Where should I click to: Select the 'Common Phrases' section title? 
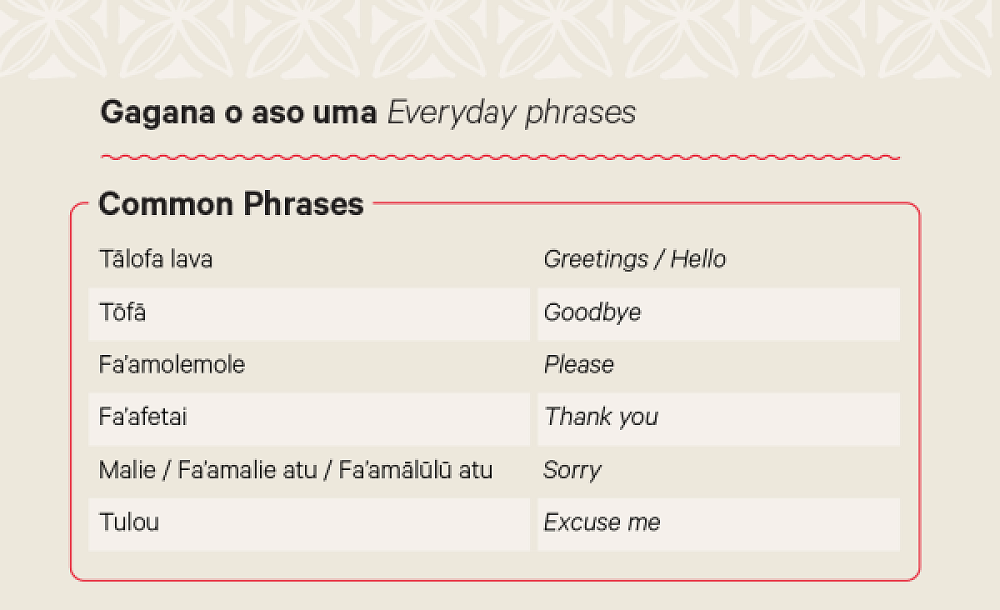231,205
